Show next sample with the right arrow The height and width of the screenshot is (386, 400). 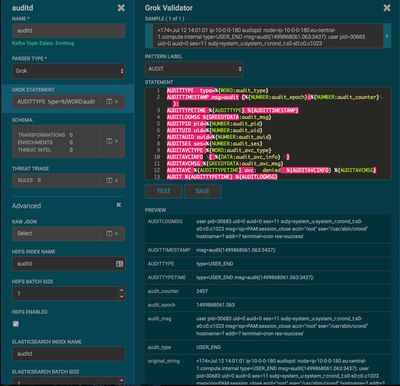coord(387,36)
